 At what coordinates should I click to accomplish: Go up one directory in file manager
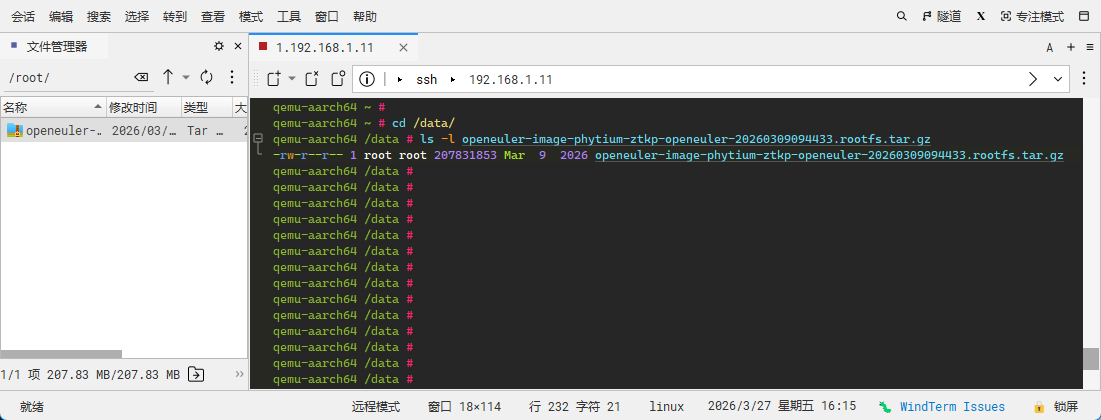(x=168, y=77)
